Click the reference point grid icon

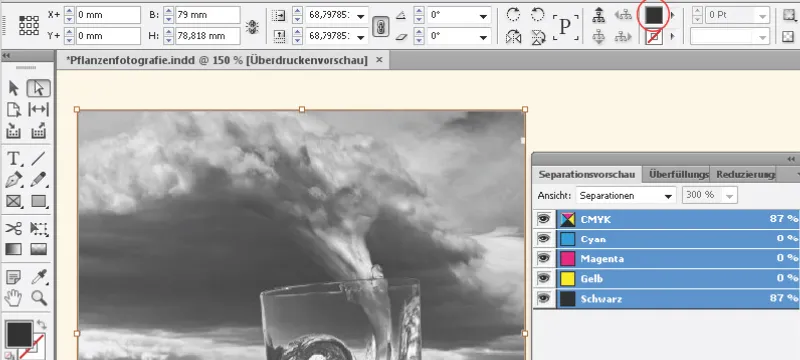pyautogui.click(x=29, y=25)
